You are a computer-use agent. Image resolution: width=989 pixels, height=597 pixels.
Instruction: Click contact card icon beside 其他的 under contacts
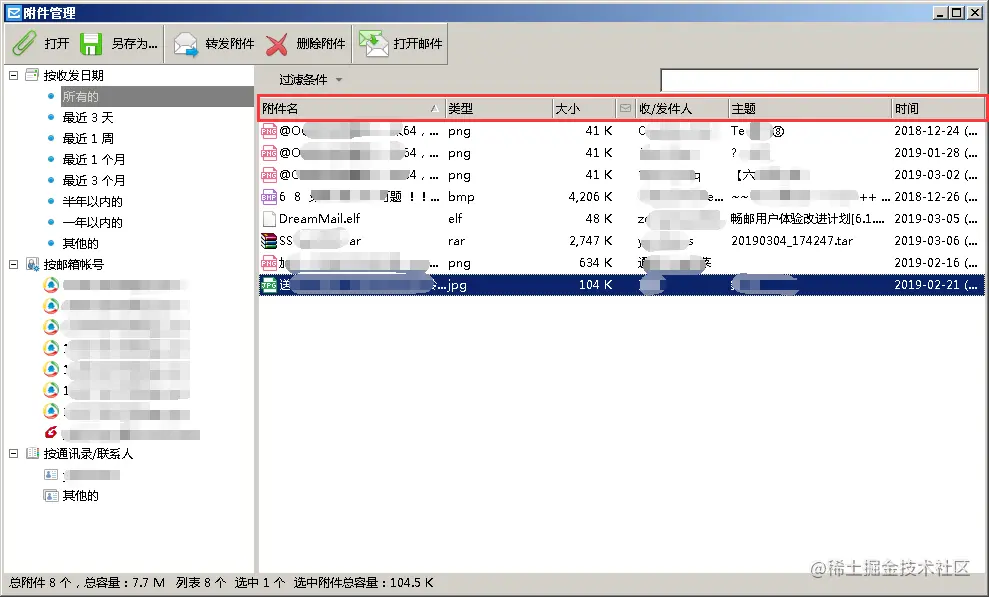click(x=51, y=496)
